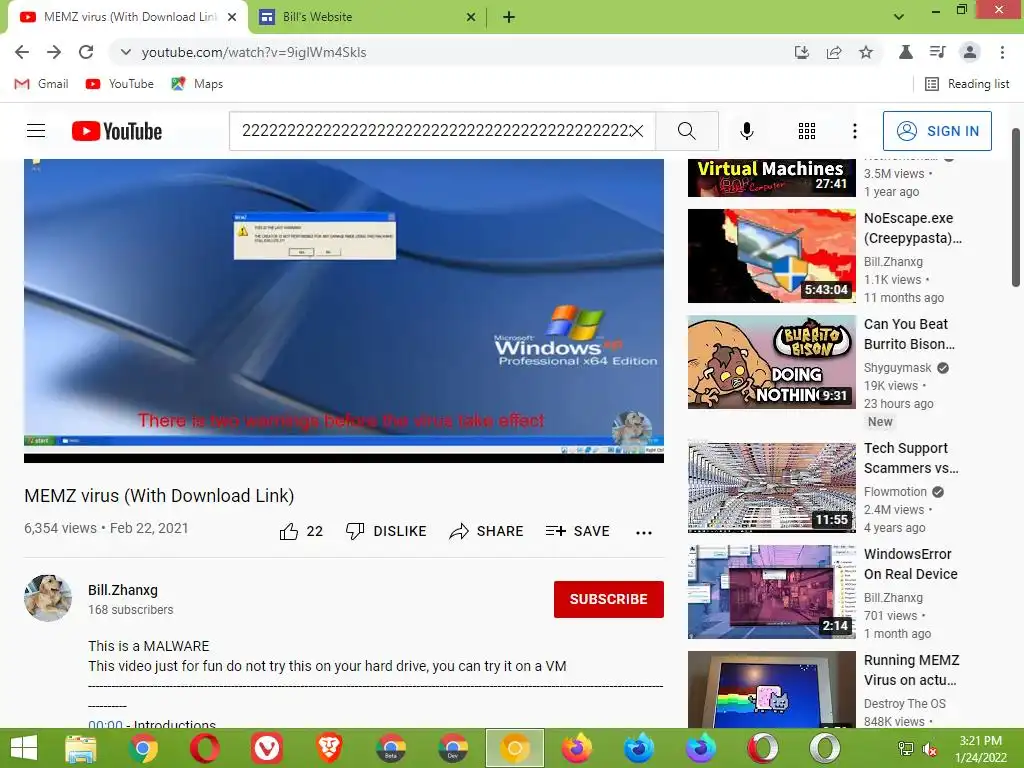The width and height of the screenshot is (1024, 768).
Task: Open the Maps bookmark
Action: point(197,84)
